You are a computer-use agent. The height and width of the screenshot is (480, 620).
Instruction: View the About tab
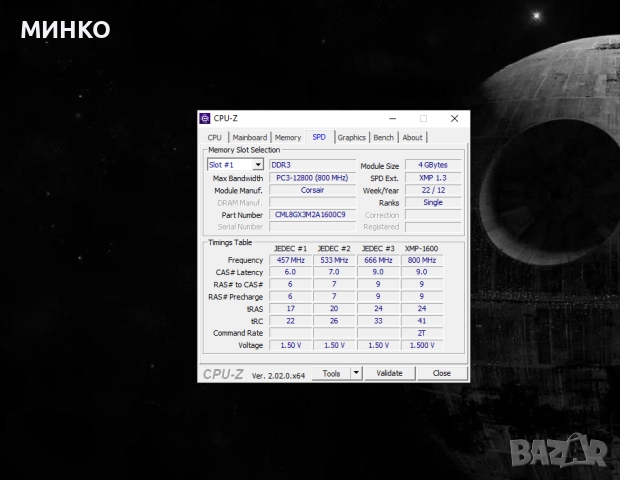click(x=413, y=137)
